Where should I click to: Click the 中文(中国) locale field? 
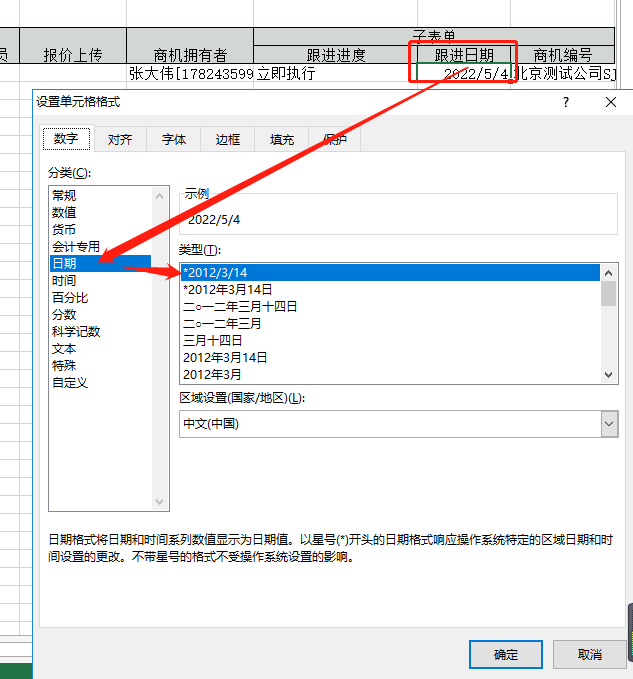[390, 424]
